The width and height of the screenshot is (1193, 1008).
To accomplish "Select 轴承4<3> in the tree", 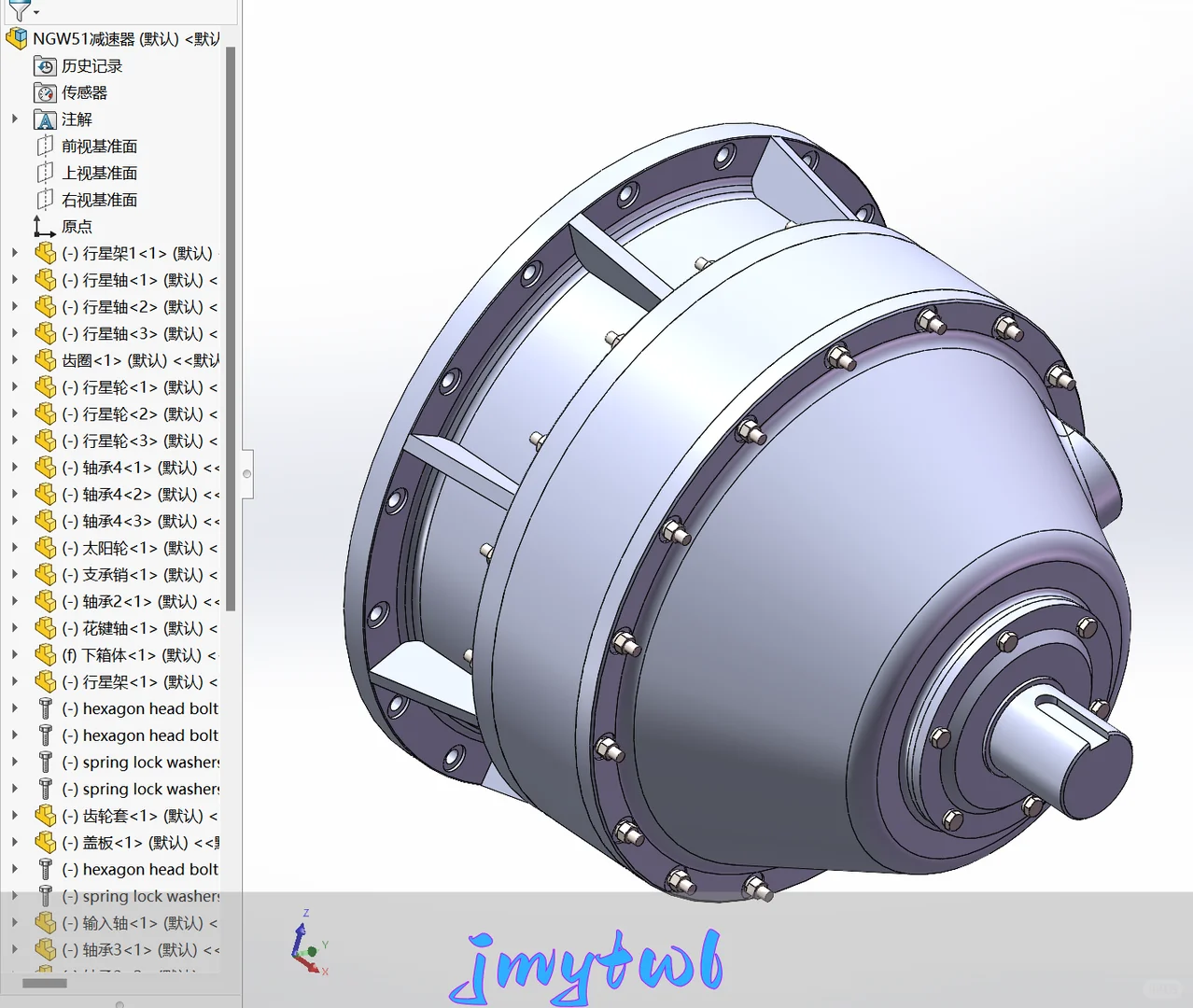I will (x=141, y=521).
